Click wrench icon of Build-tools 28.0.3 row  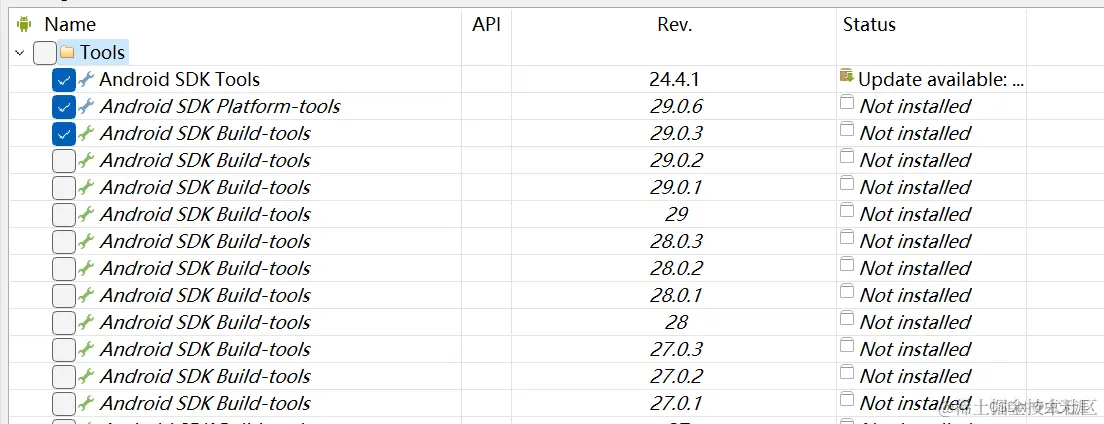coord(86,242)
